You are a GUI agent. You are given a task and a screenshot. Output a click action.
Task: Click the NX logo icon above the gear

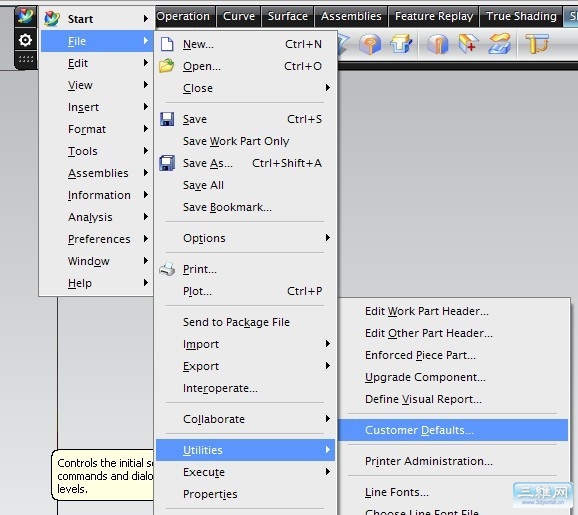click(25, 16)
